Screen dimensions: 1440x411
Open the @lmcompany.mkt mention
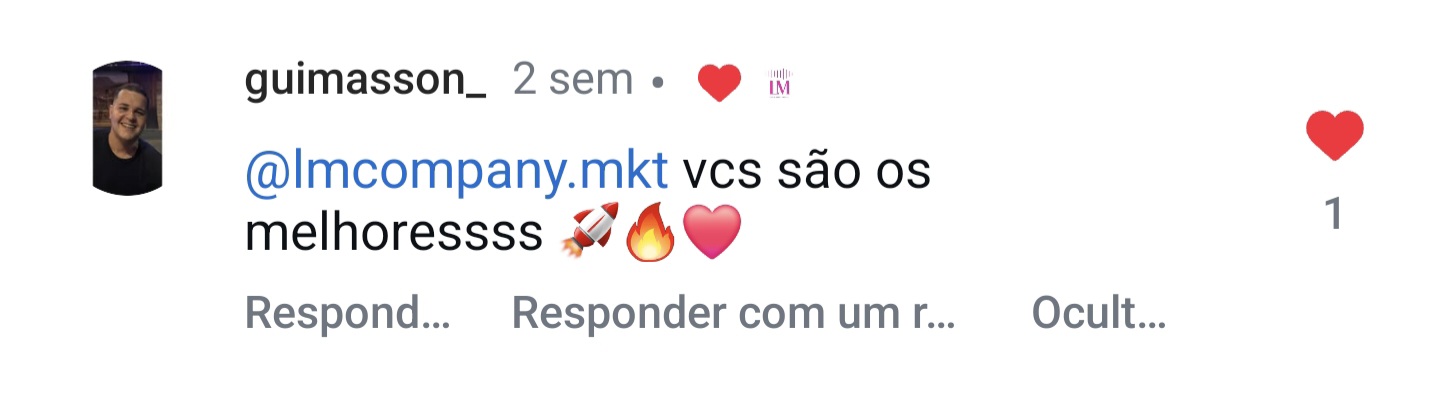click(456, 174)
